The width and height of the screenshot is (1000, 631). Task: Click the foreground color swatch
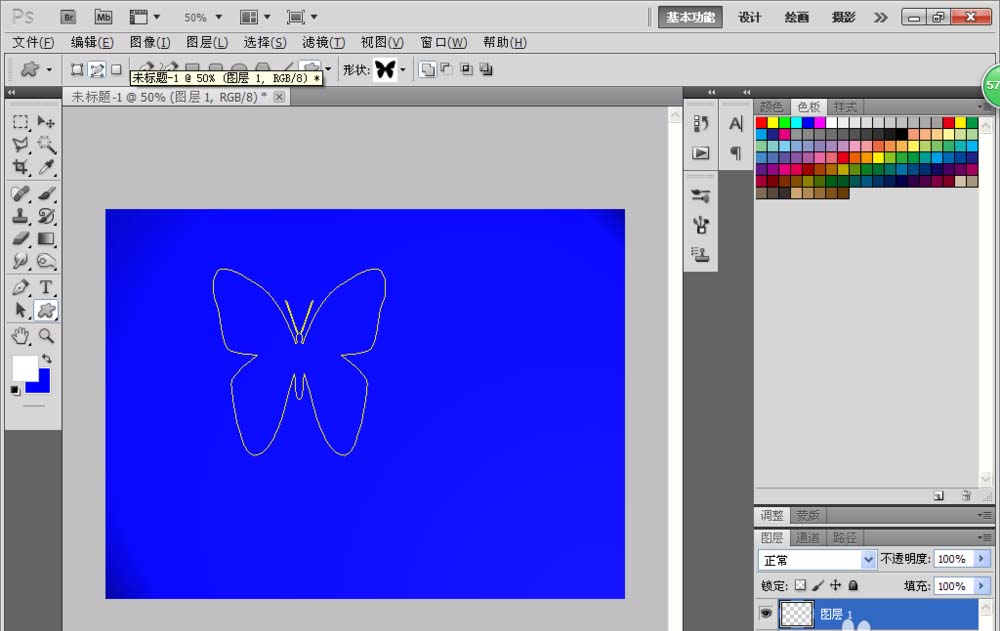point(24,366)
